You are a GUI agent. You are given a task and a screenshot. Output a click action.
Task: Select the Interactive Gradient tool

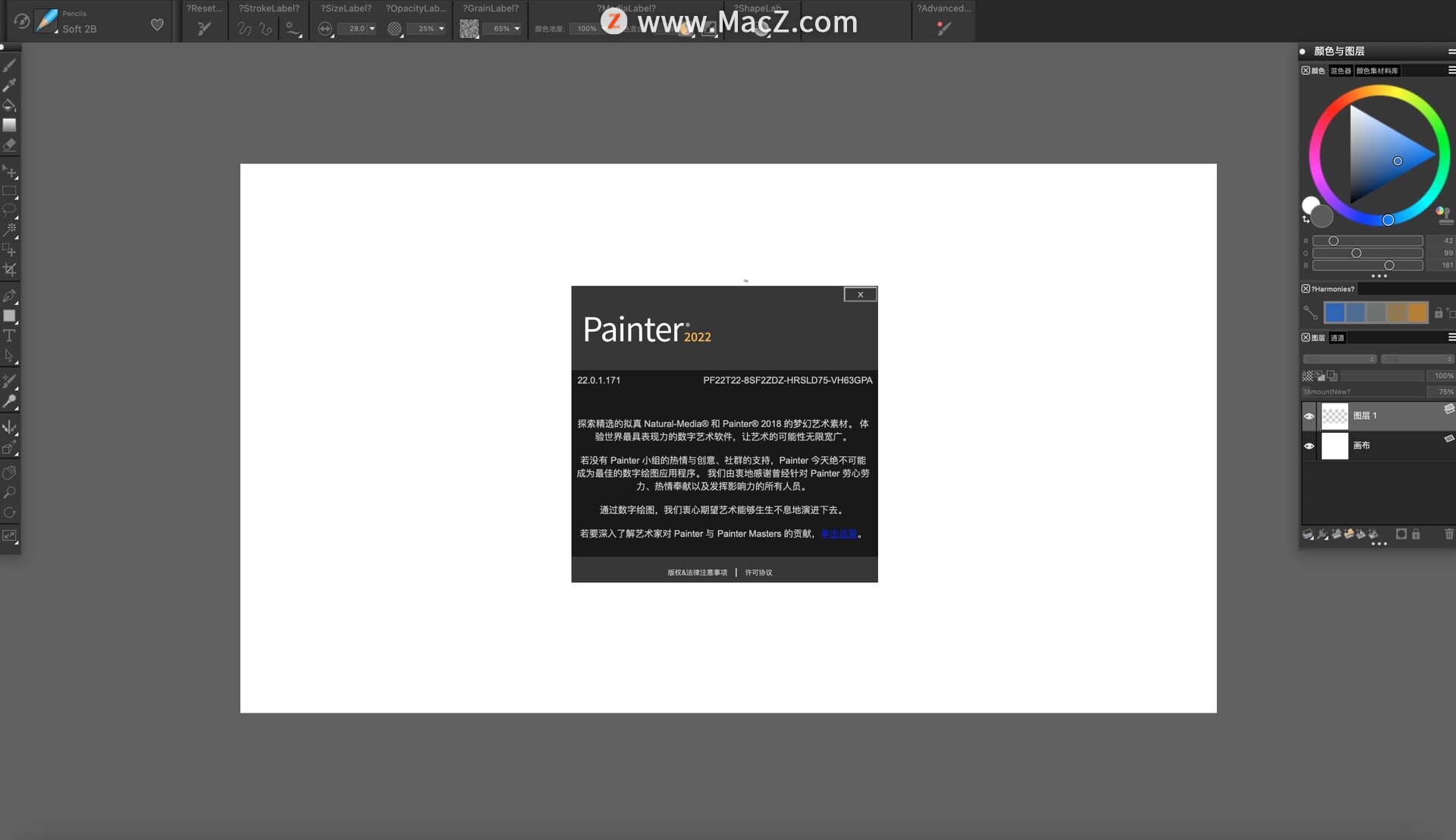(x=9, y=125)
